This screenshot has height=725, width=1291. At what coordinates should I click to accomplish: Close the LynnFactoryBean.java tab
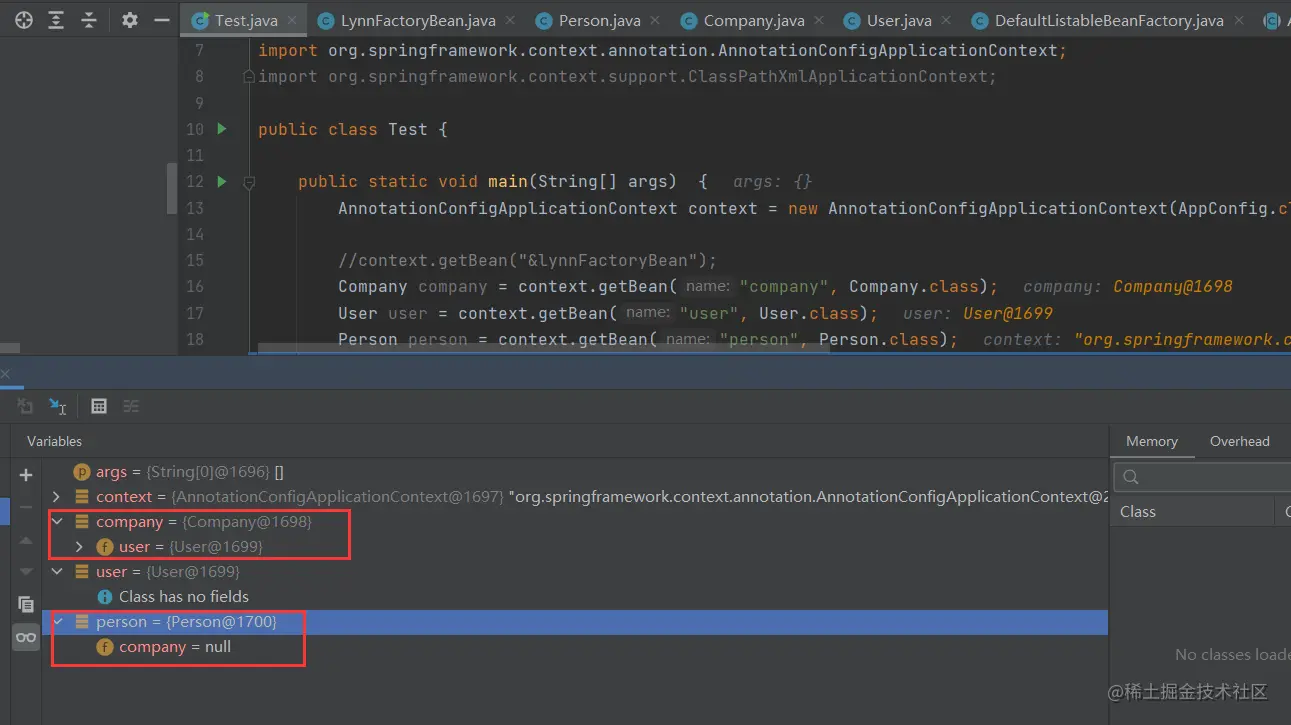[x=509, y=21]
